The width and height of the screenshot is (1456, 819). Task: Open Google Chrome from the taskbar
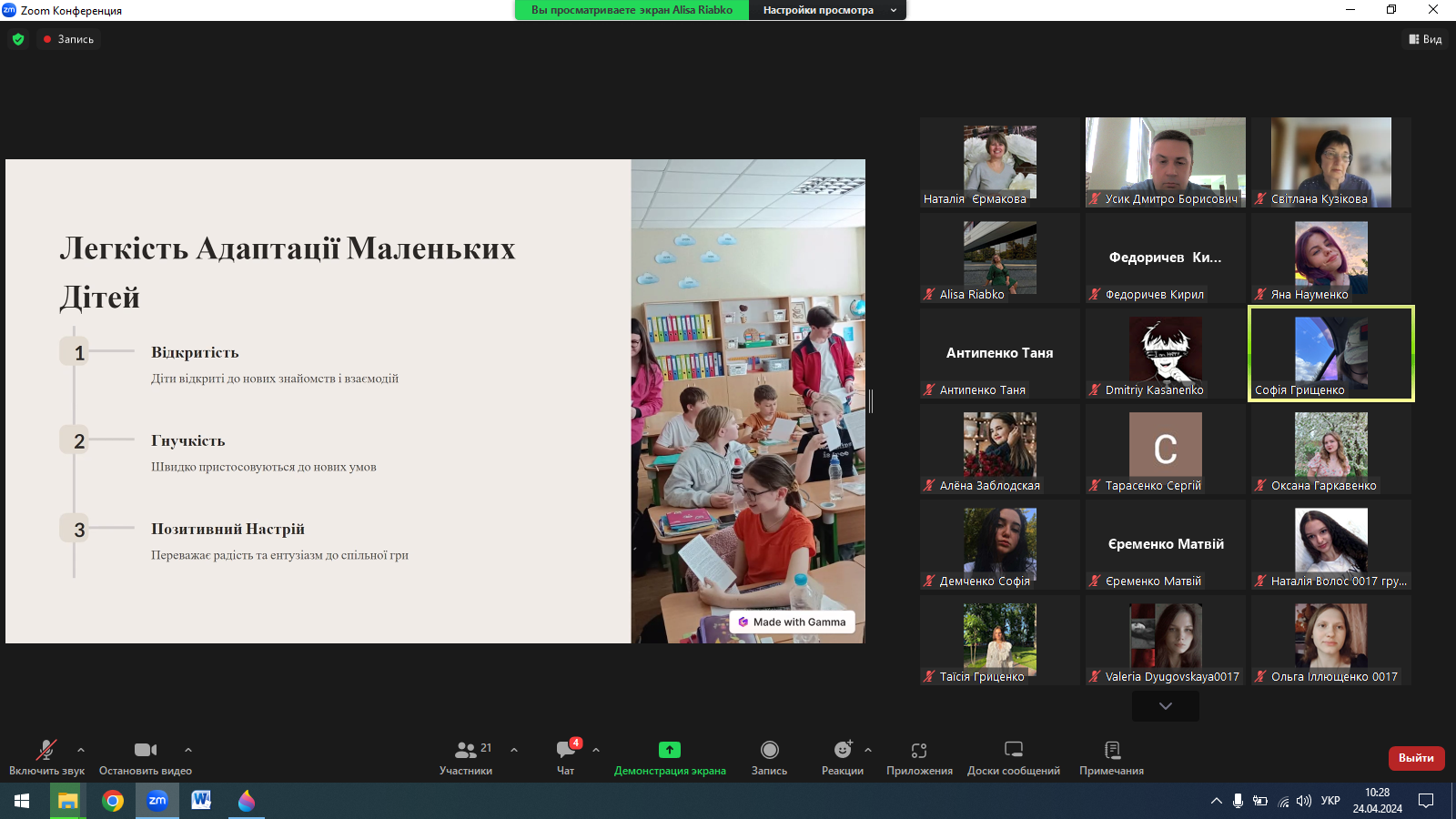click(113, 801)
